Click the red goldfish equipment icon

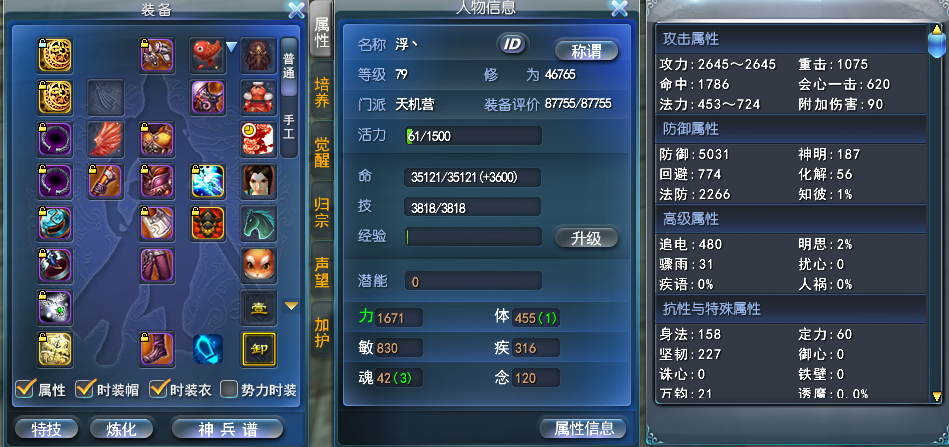[x=208, y=55]
